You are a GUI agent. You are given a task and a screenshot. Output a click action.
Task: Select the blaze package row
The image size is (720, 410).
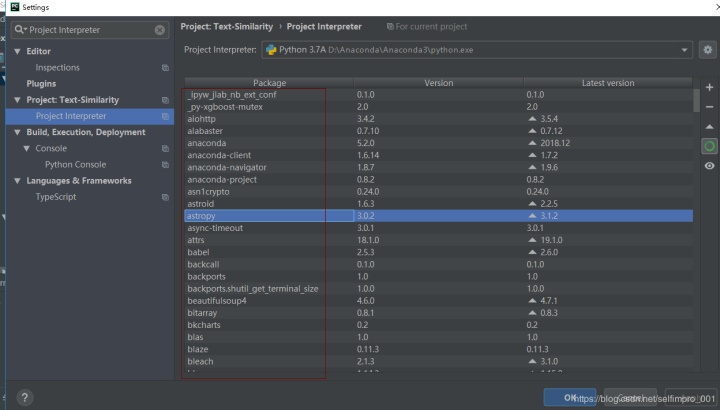[x=439, y=349]
